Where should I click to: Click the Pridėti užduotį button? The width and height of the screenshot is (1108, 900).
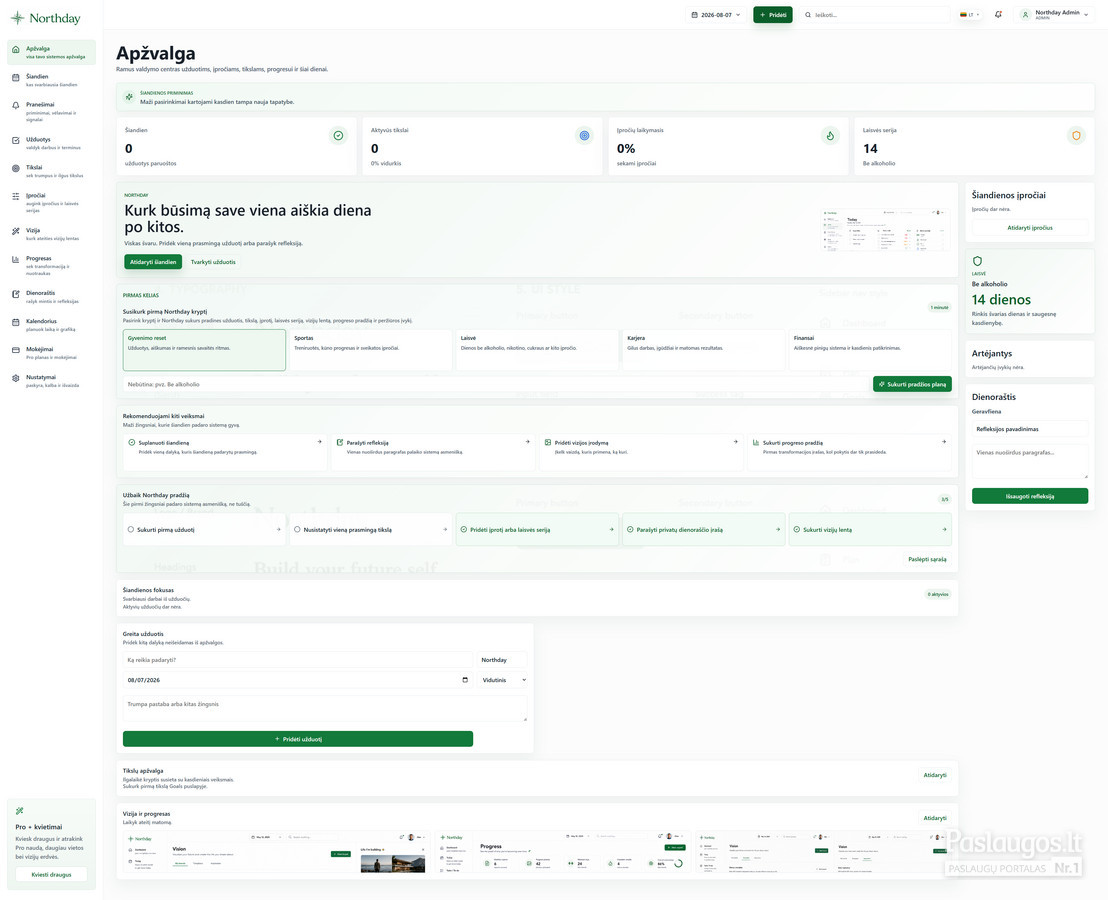pos(297,739)
